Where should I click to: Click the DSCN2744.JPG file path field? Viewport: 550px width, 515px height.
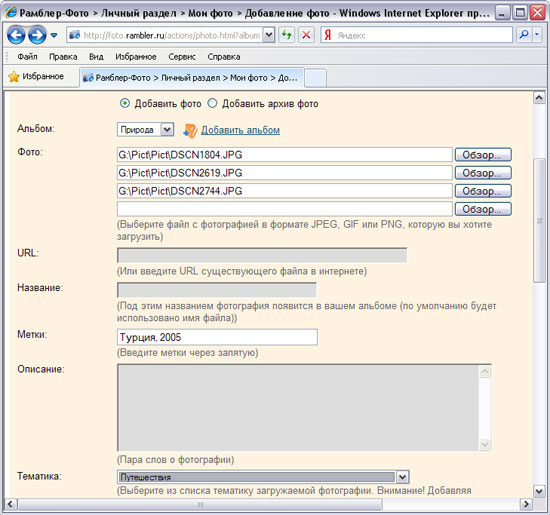click(284, 191)
